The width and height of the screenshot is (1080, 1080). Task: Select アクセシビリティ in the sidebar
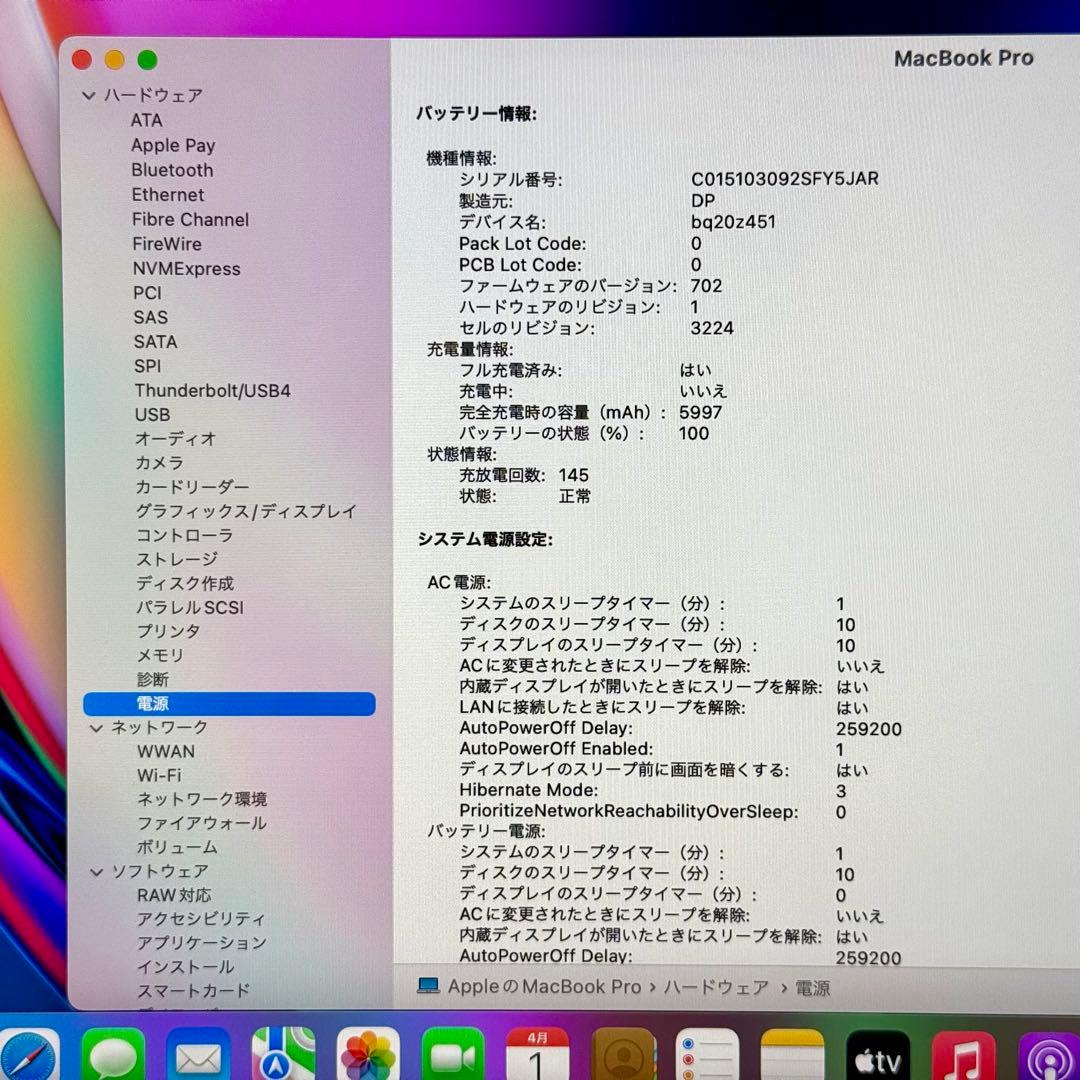[201, 919]
